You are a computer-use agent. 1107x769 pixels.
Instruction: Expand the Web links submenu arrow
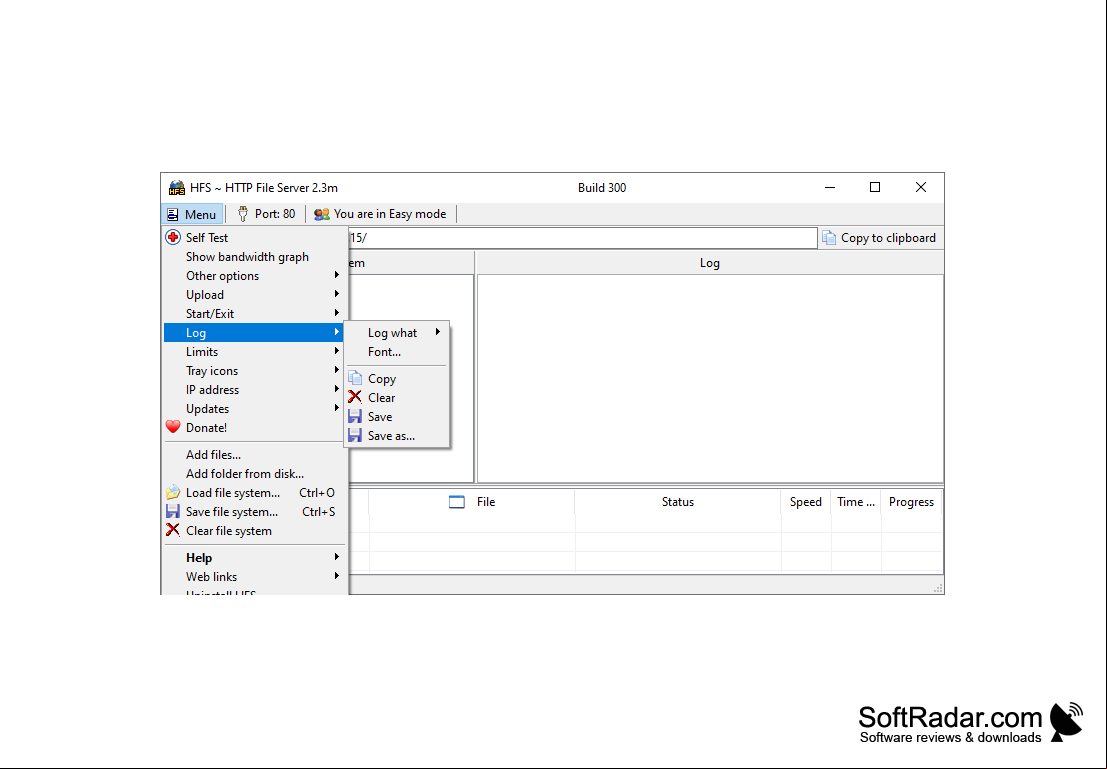pos(337,576)
